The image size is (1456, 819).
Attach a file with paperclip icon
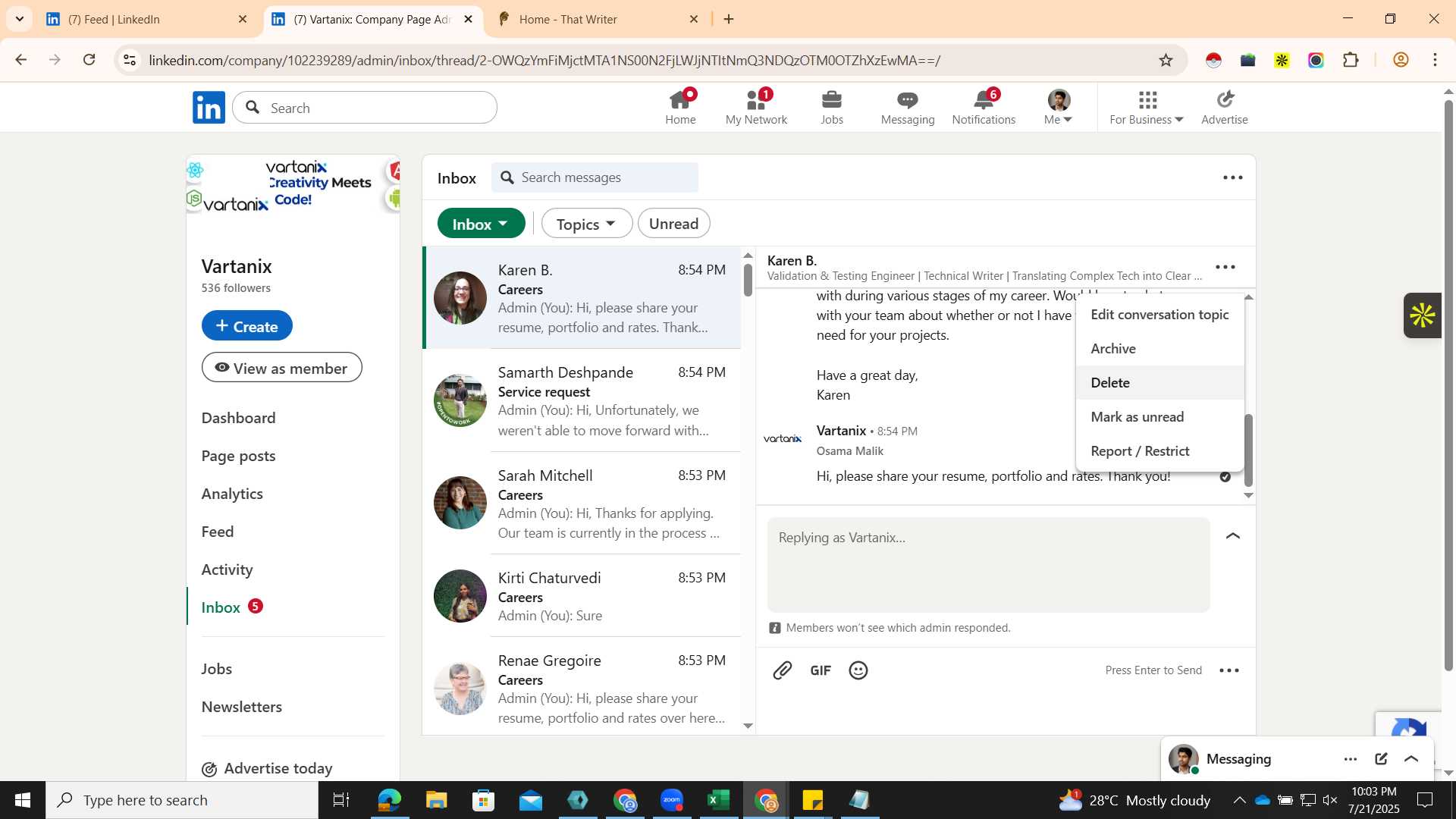[x=783, y=670]
